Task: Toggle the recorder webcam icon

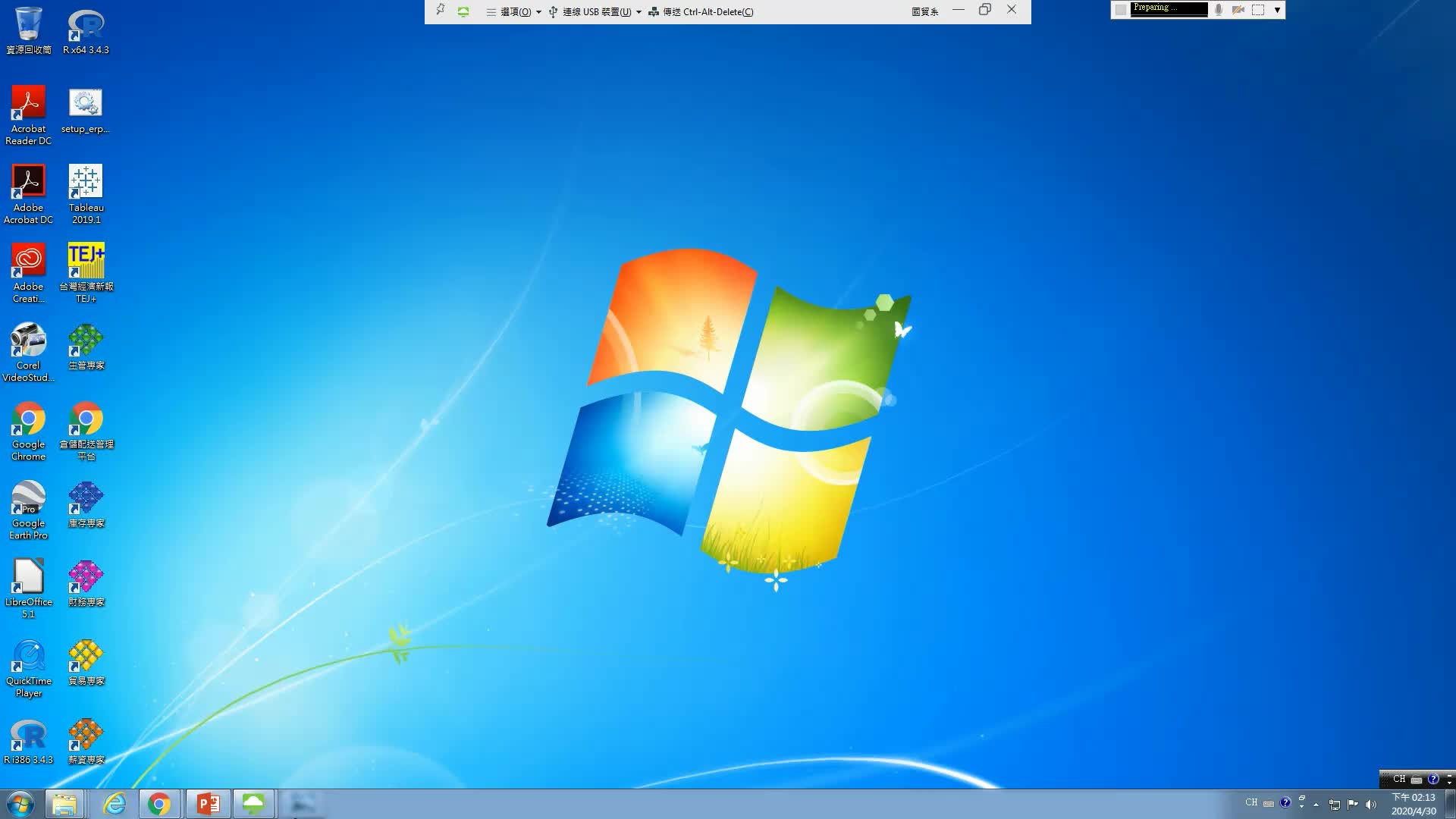Action: point(1238,10)
